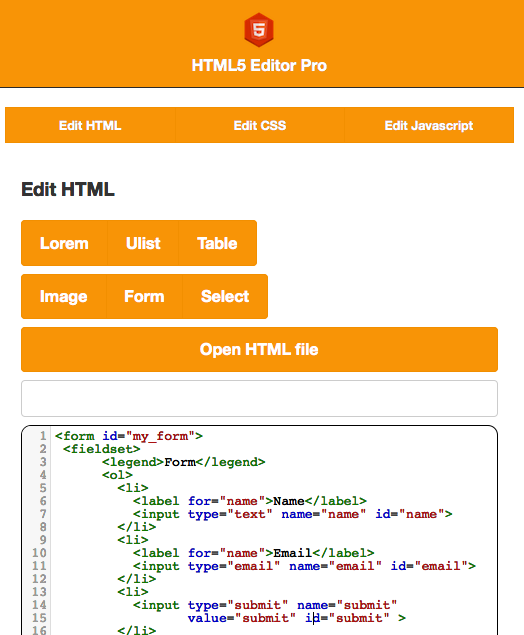Viewport: 524px width, 635px height.
Task: Insert Form snippet
Action: [x=144, y=296]
